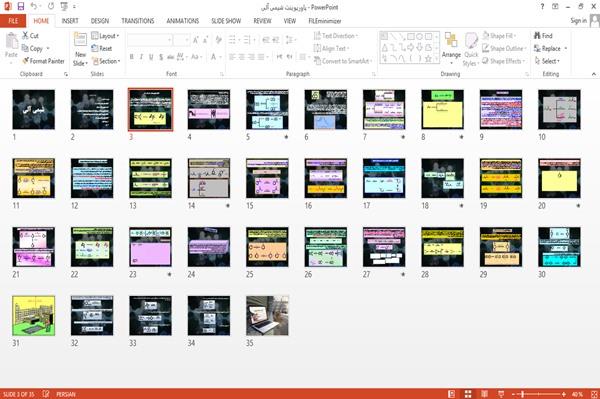Screen dimensions: 600x399
Task: Open the Replace dropdown arrow
Action: 566,49
